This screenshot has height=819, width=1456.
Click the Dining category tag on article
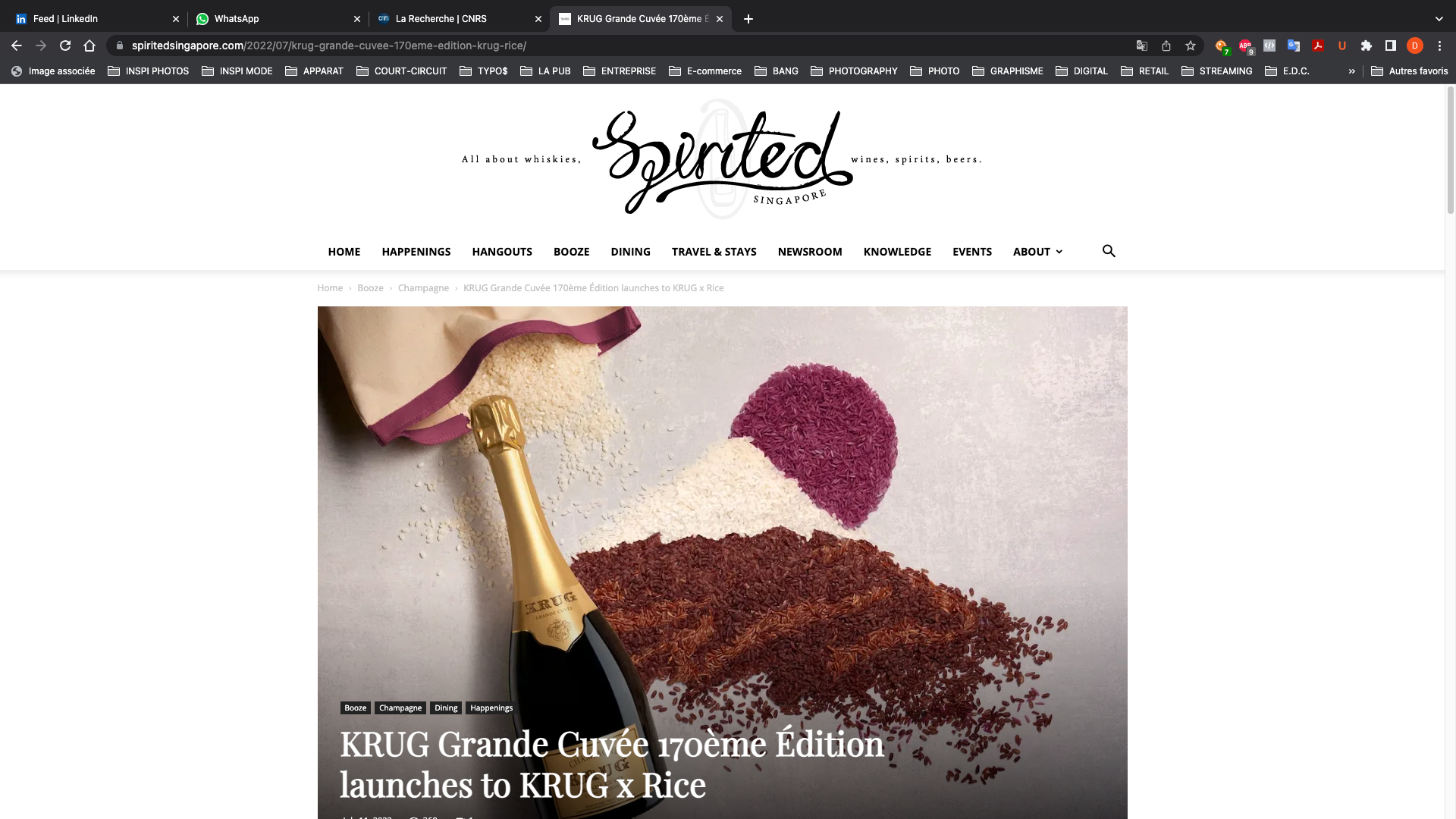tap(446, 708)
